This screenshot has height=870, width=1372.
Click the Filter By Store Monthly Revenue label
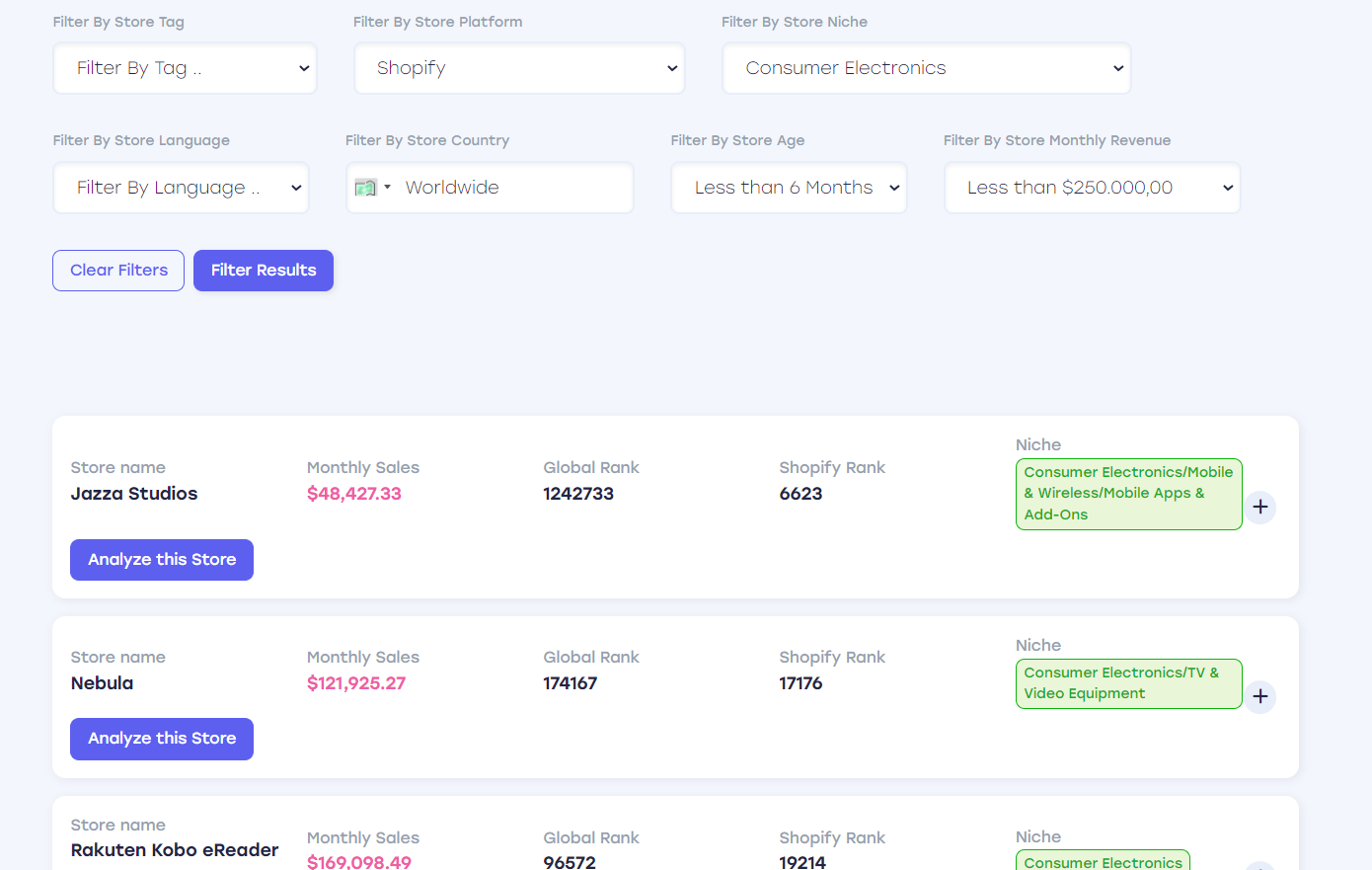(1057, 140)
